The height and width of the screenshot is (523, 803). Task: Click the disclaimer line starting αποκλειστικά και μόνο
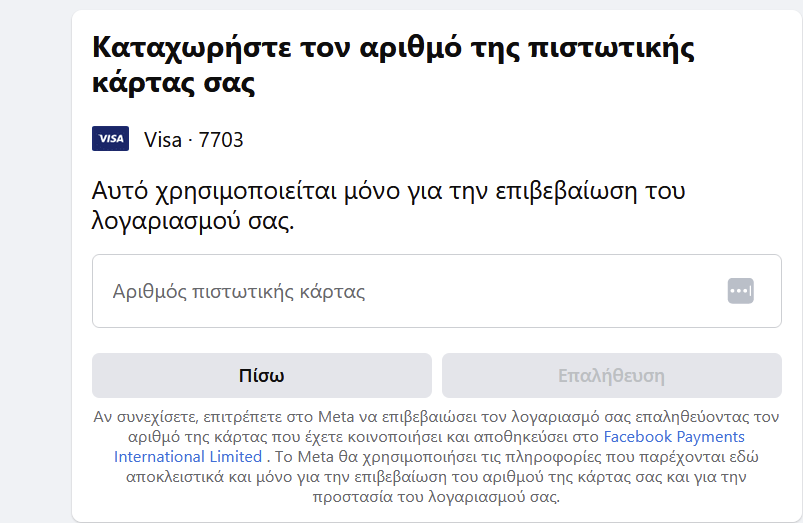pos(436,476)
